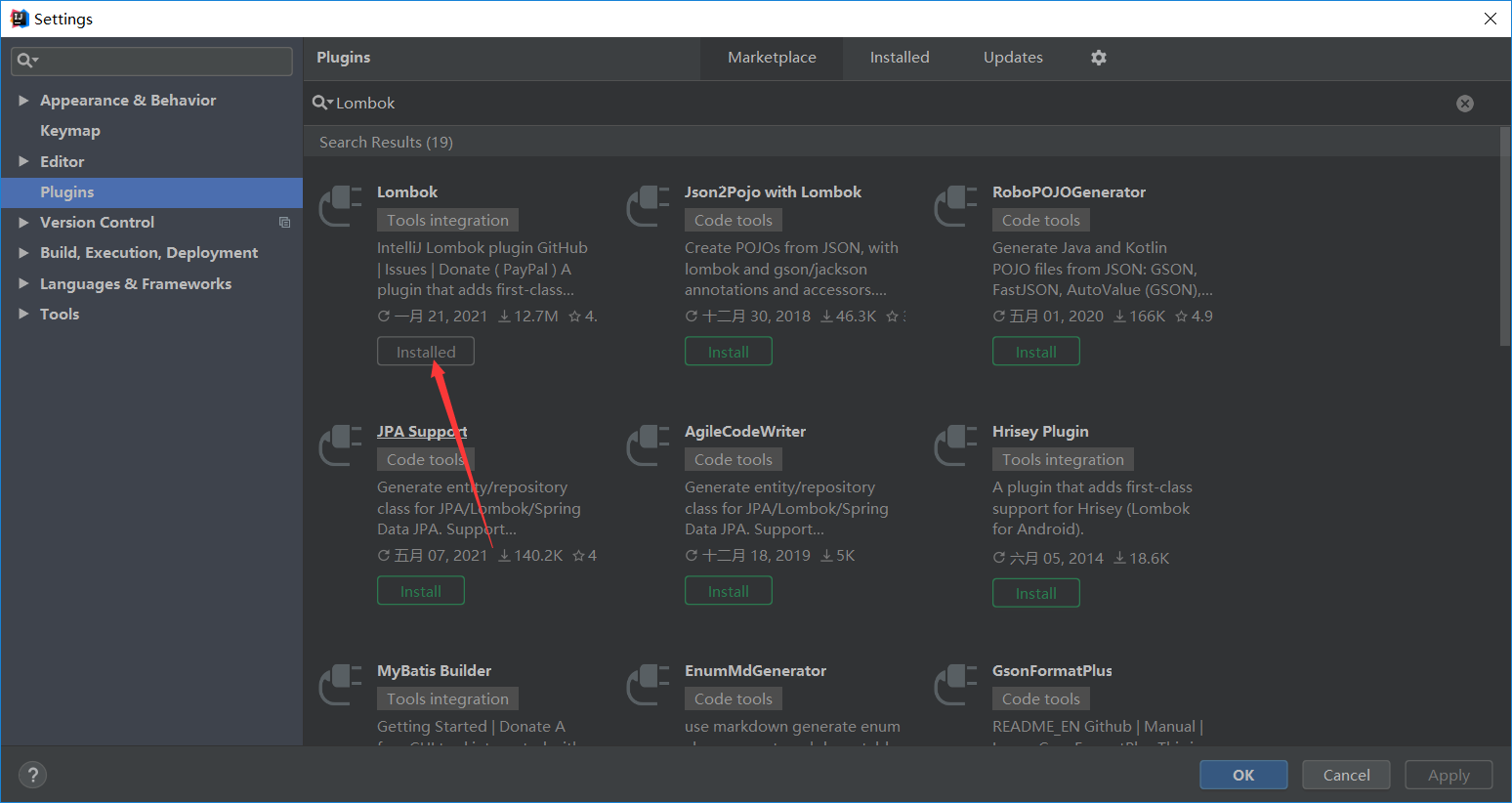Install the JPA Support plugin

tap(421, 591)
